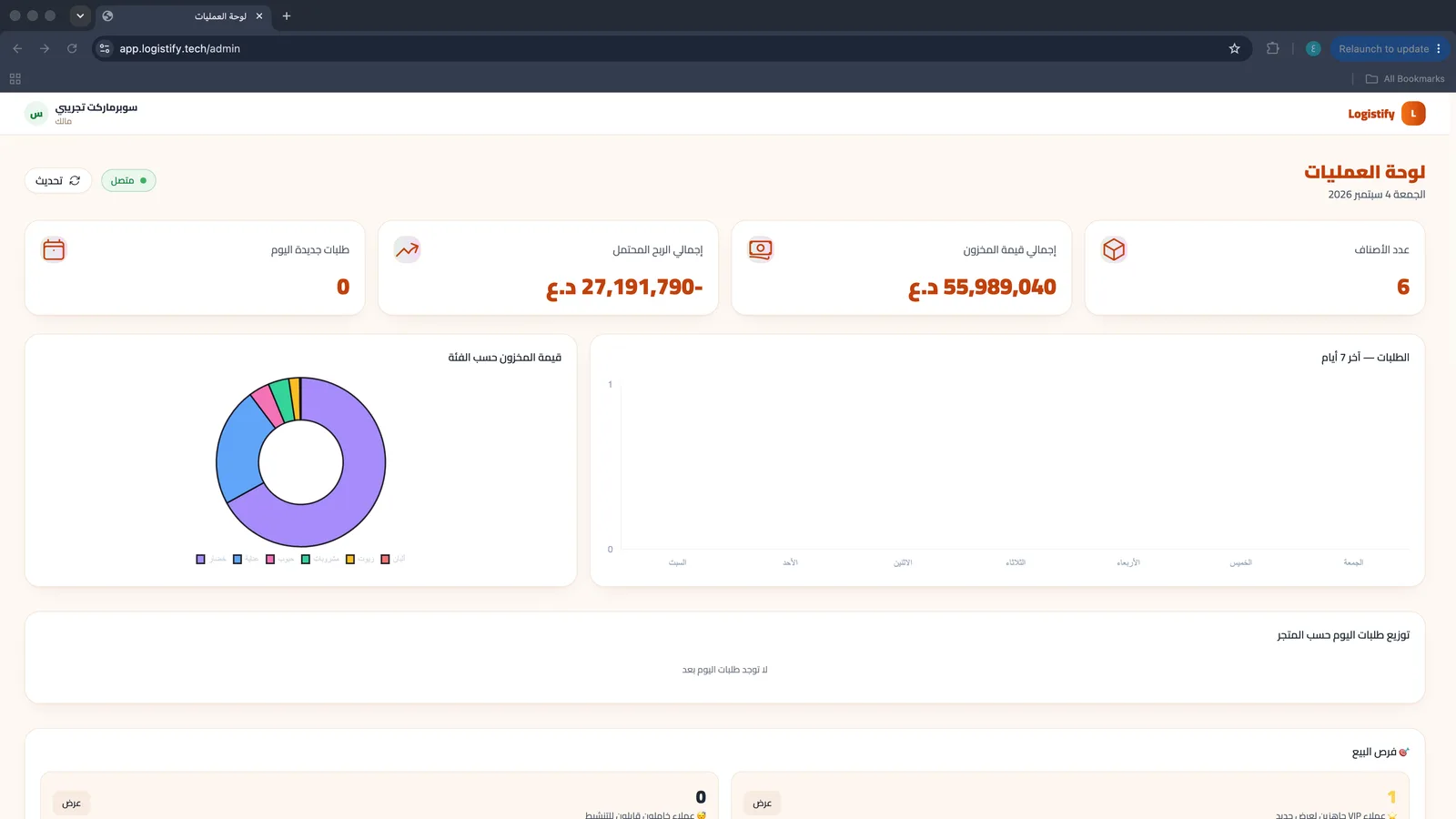Click the trend icon in إجمالي الربح المحتمل card
This screenshot has width=1456, height=819.
tap(407, 249)
